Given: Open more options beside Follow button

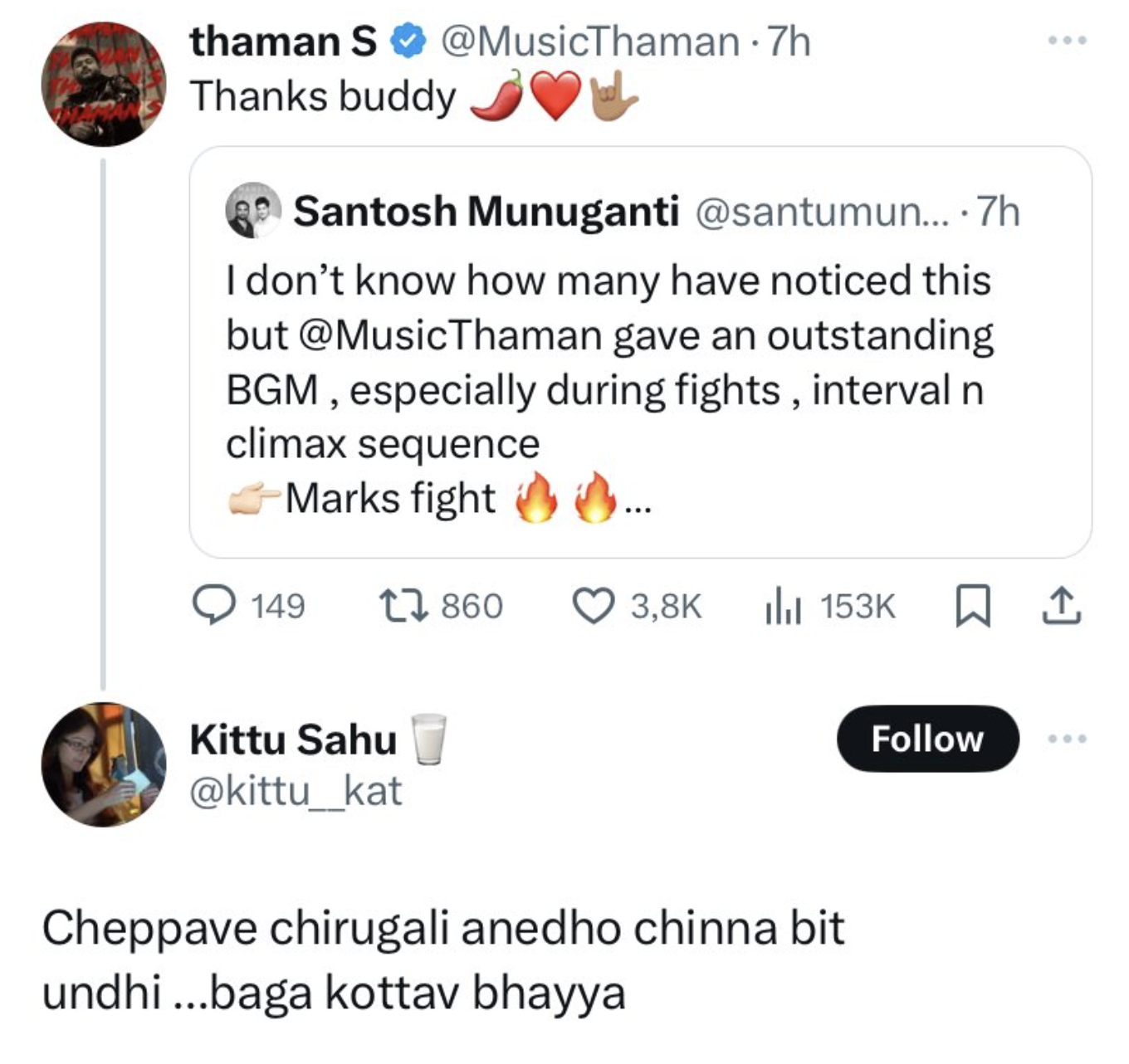Looking at the screenshot, I should [1067, 738].
